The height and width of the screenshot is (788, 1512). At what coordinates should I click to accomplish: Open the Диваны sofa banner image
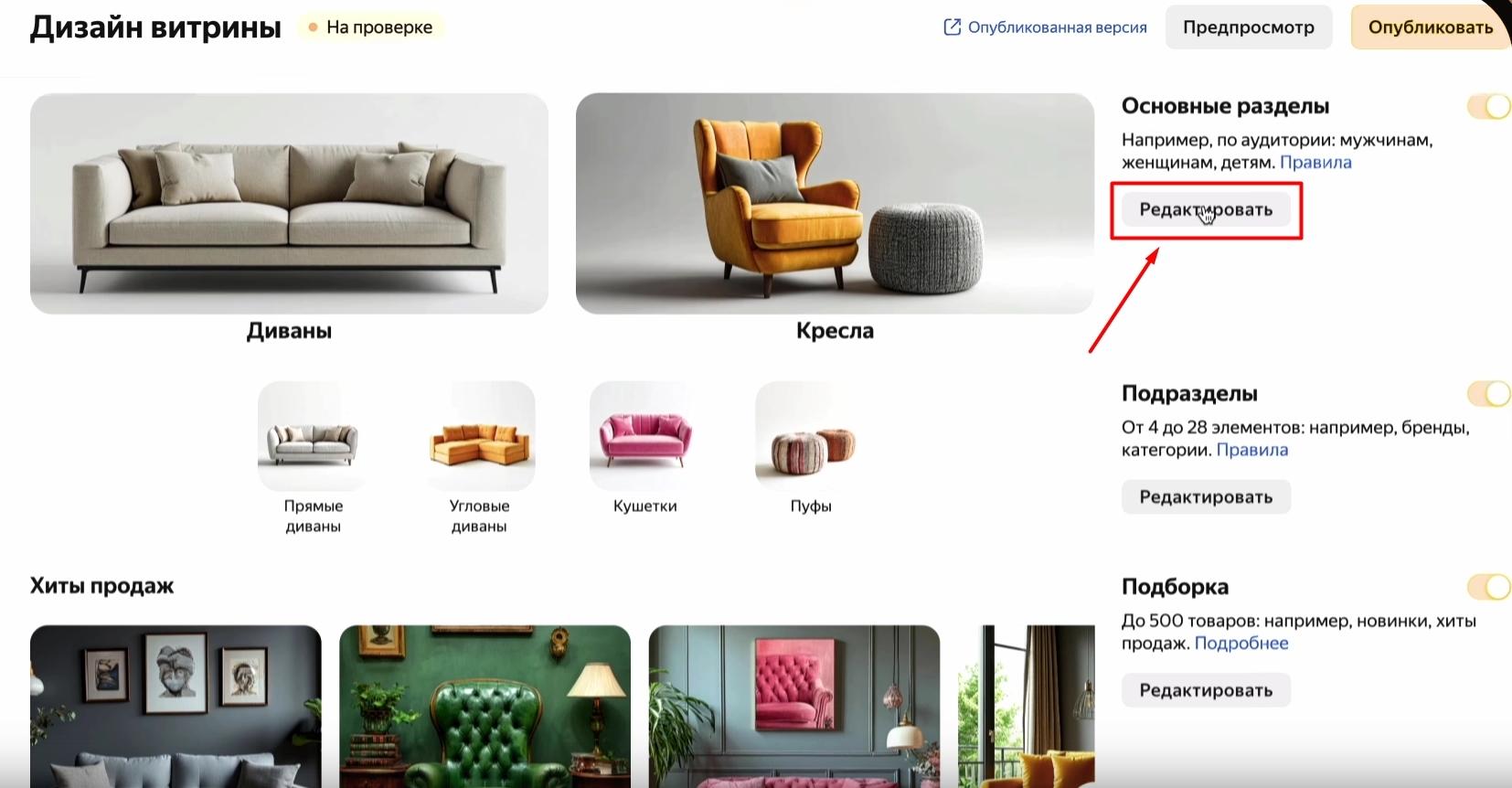pos(289,203)
